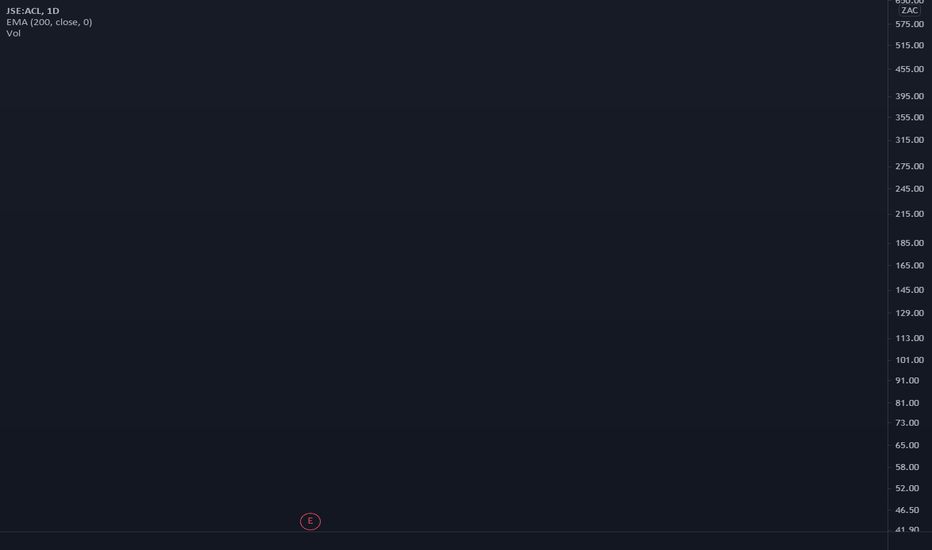Click the 52.00 price scale label

(907, 489)
